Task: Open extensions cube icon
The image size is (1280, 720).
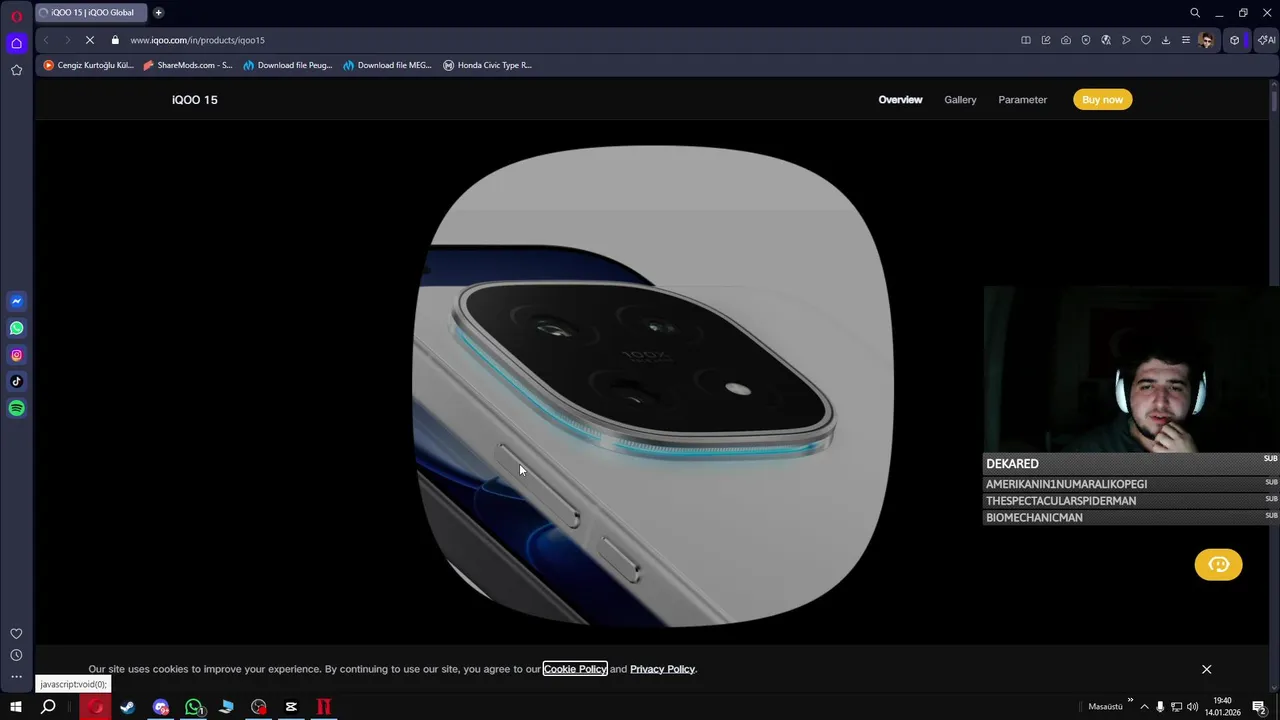Action: pyautogui.click(x=1235, y=40)
